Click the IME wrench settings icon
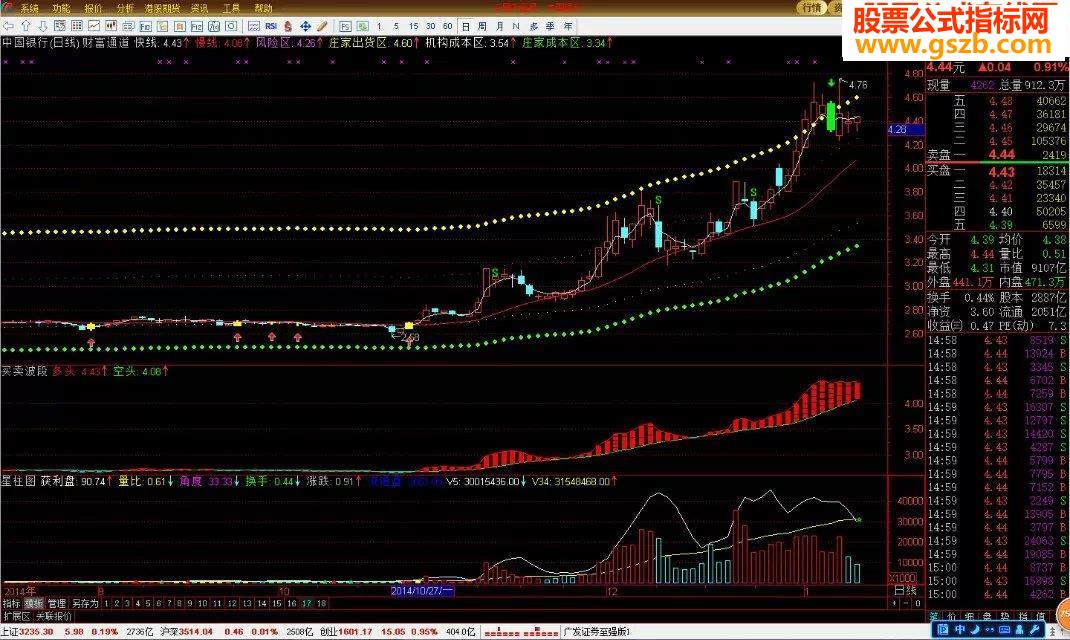This screenshot has width=1070, height=640. point(1035,629)
